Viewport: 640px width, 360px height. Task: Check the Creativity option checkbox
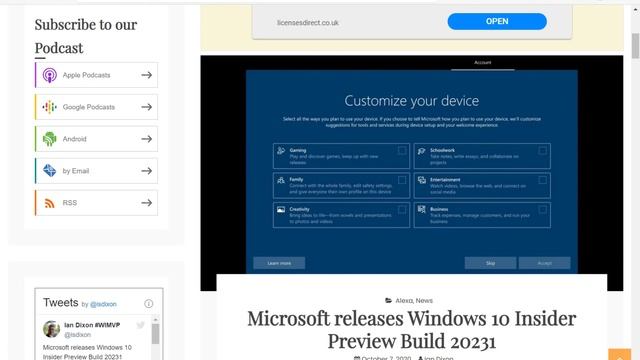tap(402, 210)
